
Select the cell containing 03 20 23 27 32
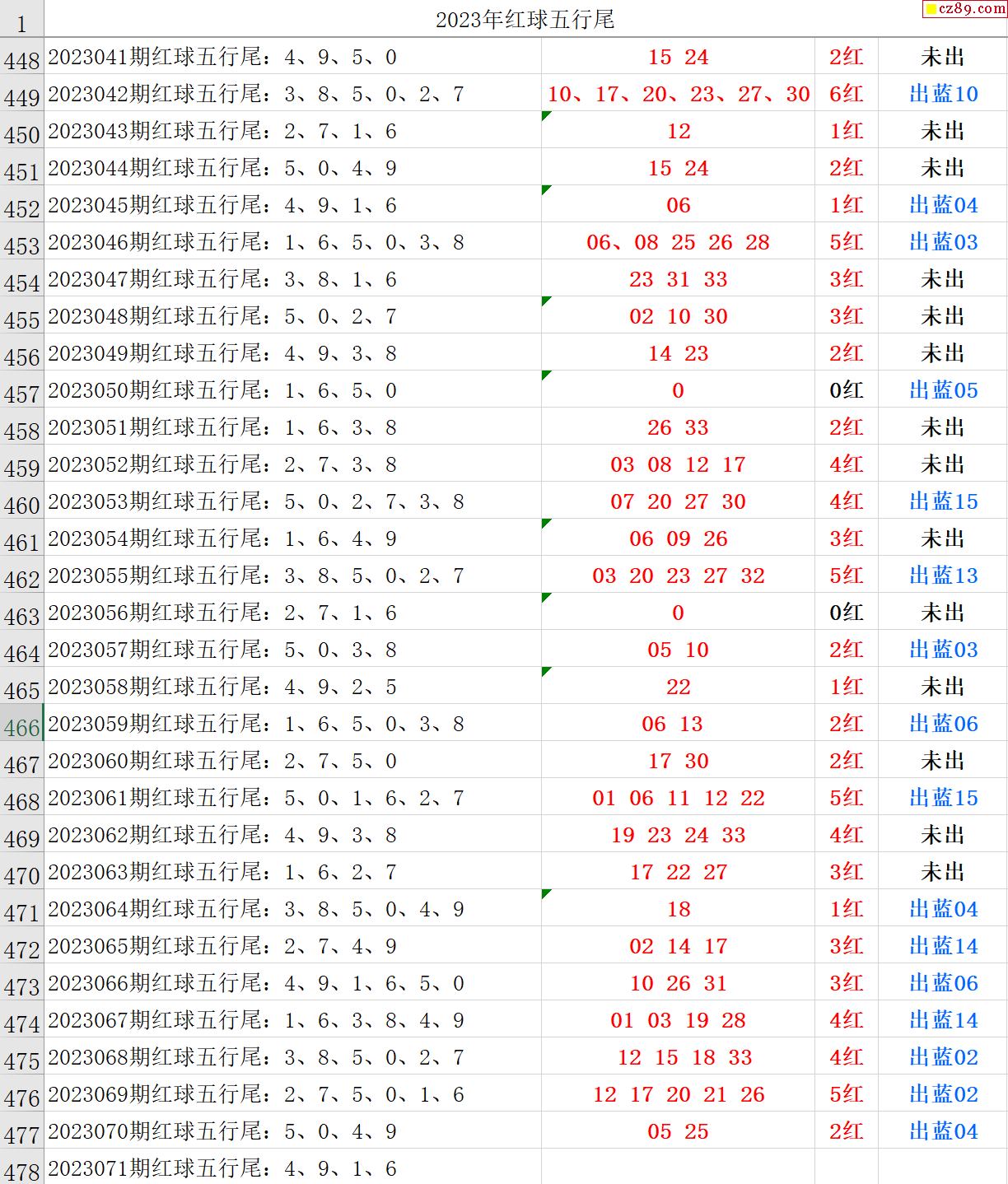[678, 576]
